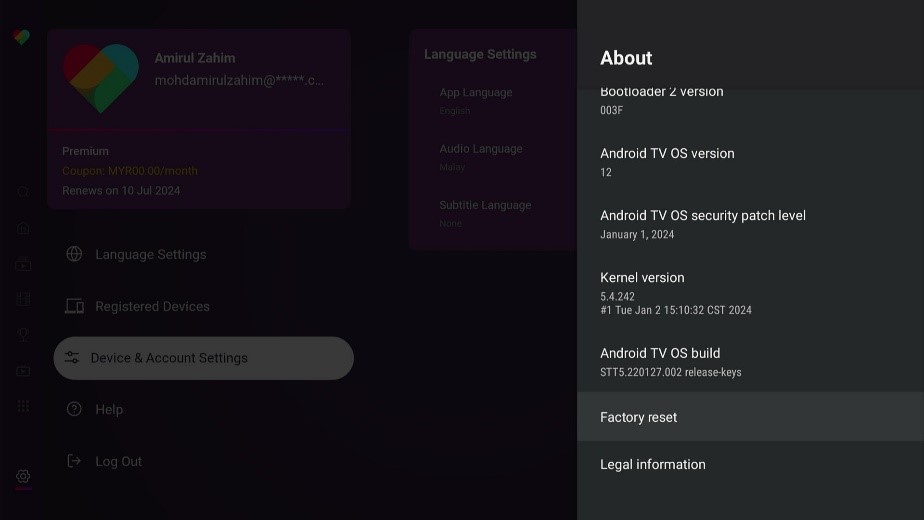924x520 pixels.
Task: Click kernel value 5.4.242
Action: [617, 297]
